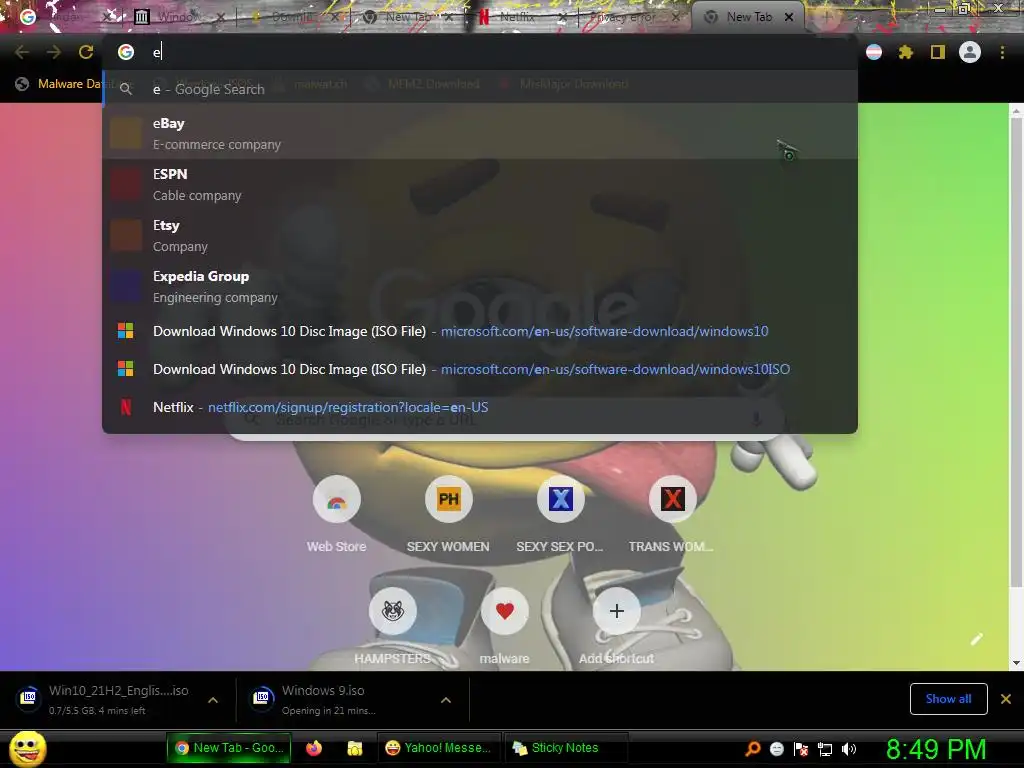
Task: Click the eBay suggestion thumbnail
Action: tap(126, 133)
